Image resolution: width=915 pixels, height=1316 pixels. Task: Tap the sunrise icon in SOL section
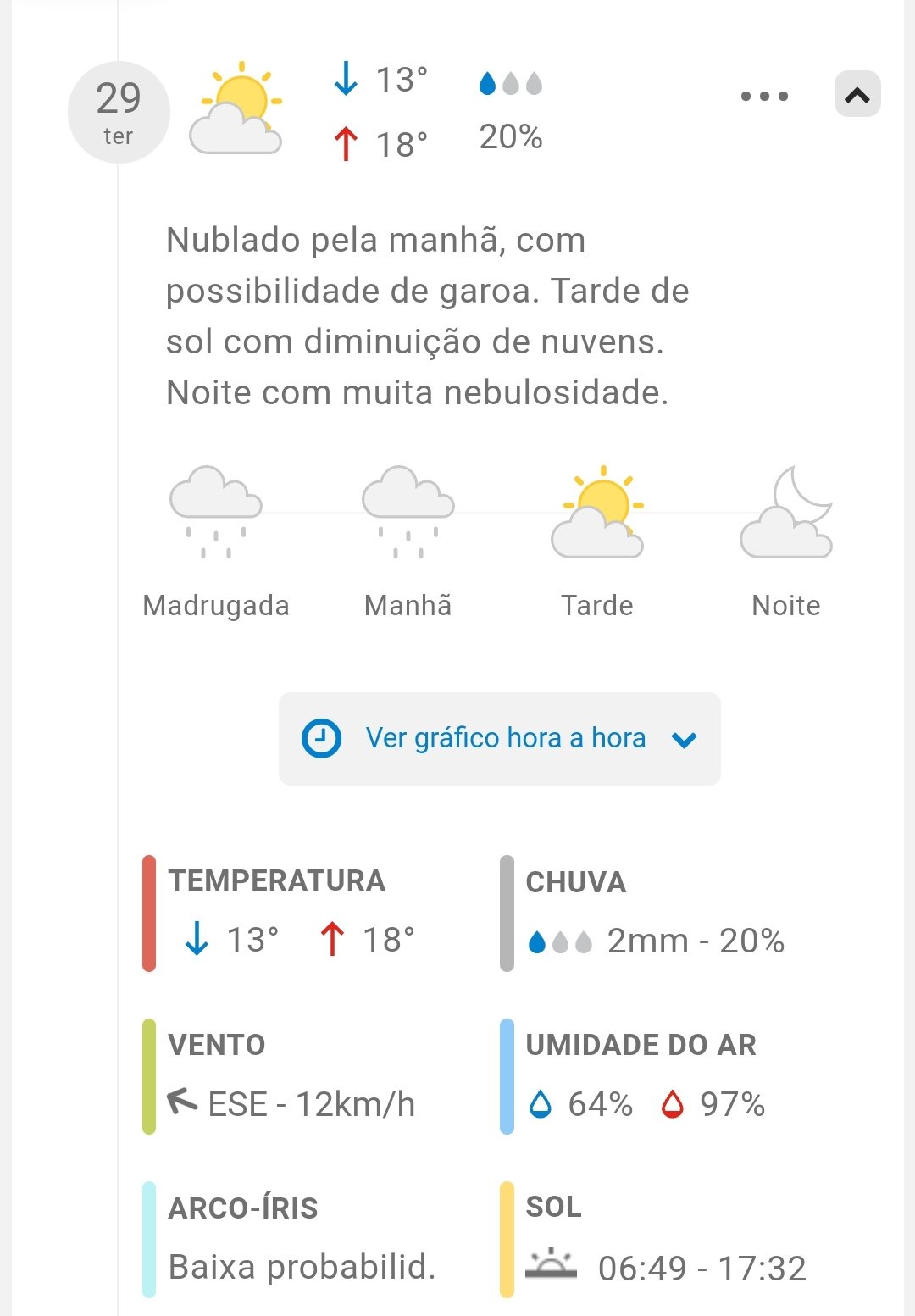pyautogui.click(x=551, y=1265)
